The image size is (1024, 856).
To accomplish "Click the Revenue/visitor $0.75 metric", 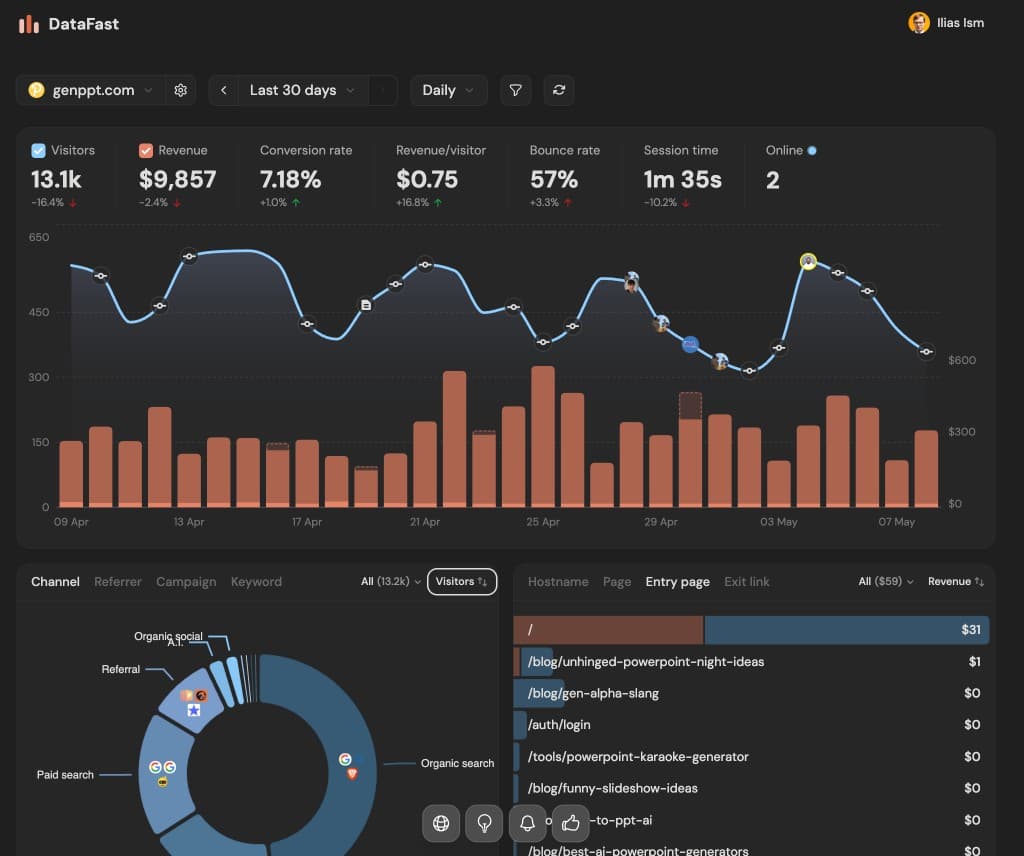I will click(x=441, y=175).
